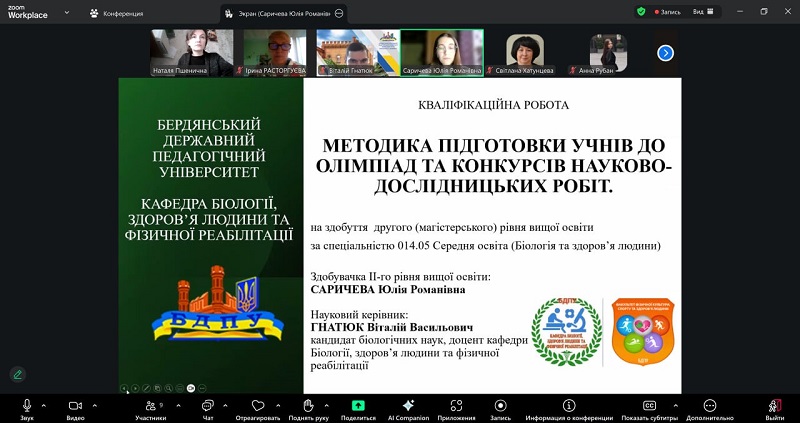Click the green Поделиться share screen button
Viewport: 800px width, 423px height.
[x=358, y=406]
